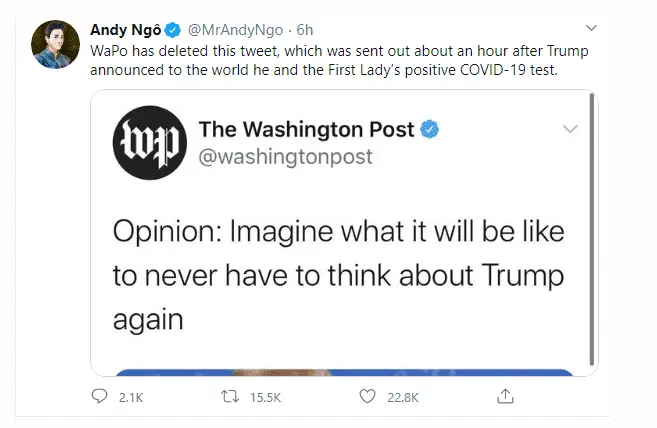Open the embedded tweet's chevron dropdown
The width and height of the screenshot is (657, 428).
570,129
